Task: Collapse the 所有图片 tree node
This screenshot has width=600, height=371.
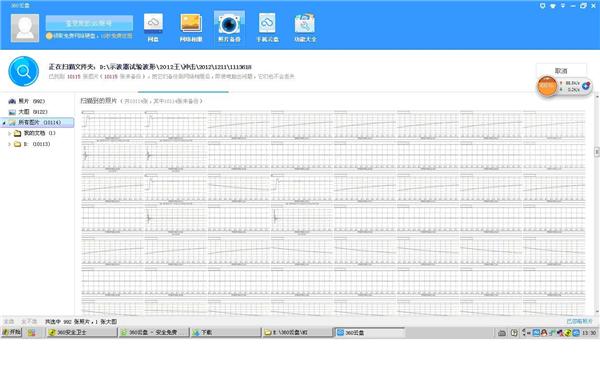Action: coord(4,123)
